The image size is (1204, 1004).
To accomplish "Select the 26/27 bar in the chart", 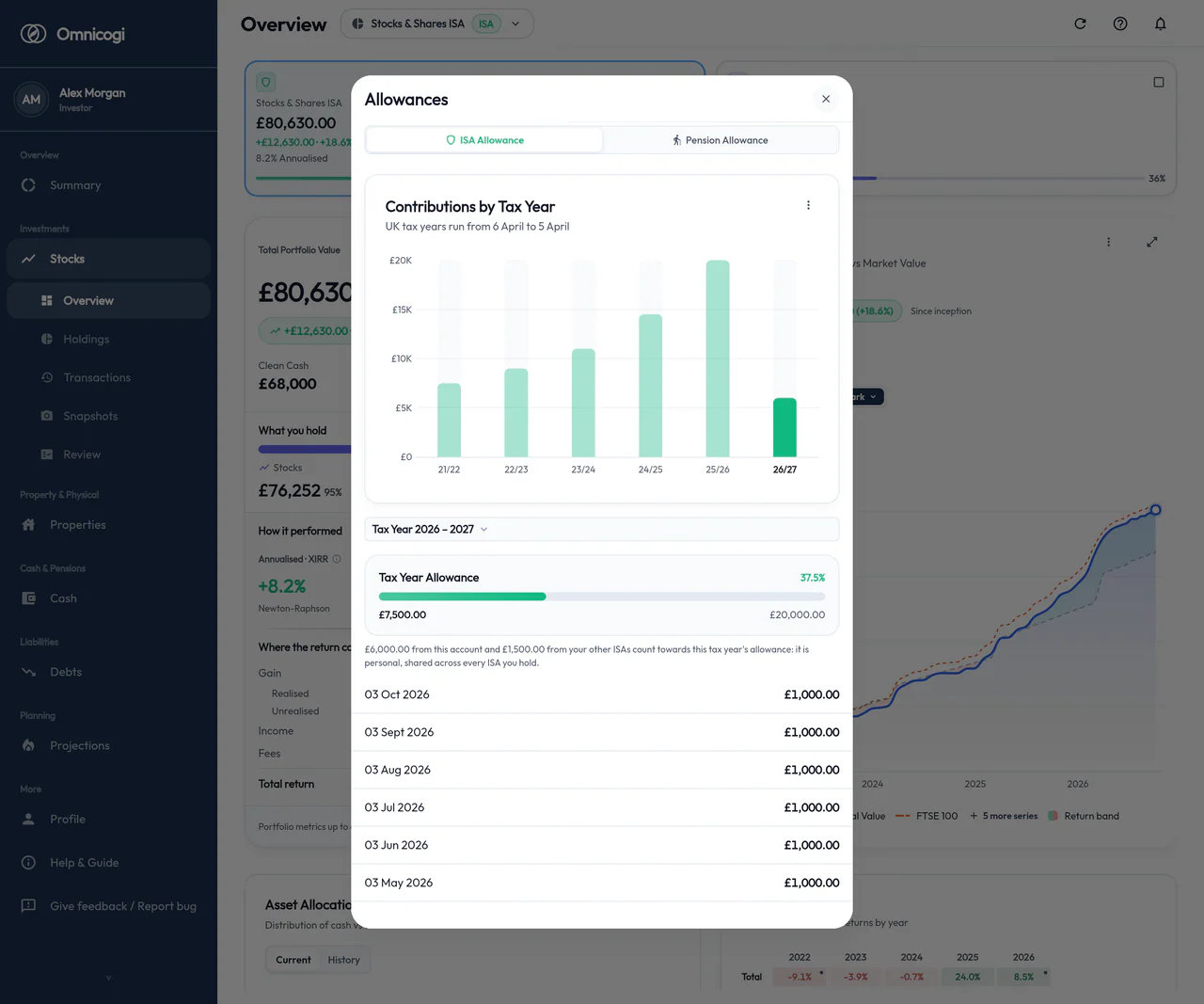I will pyautogui.click(x=784, y=427).
